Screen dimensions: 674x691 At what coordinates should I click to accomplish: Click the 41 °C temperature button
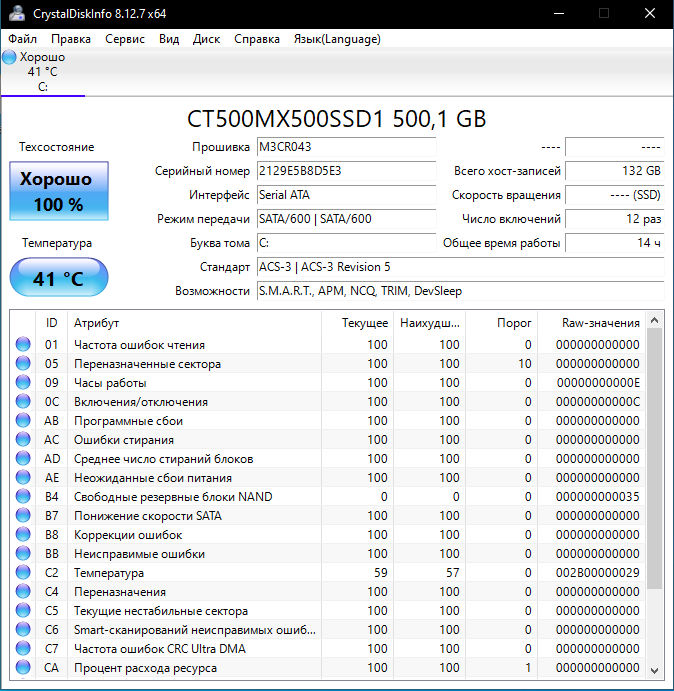[x=59, y=278]
